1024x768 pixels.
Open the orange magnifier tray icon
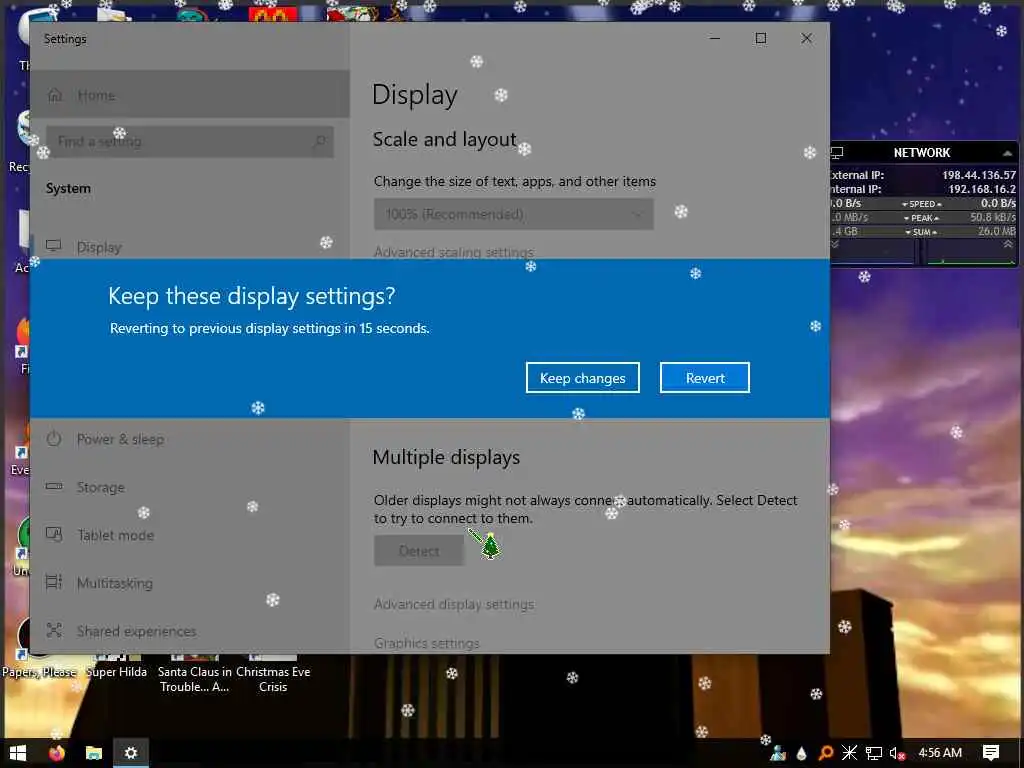pyautogui.click(x=825, y=753)
